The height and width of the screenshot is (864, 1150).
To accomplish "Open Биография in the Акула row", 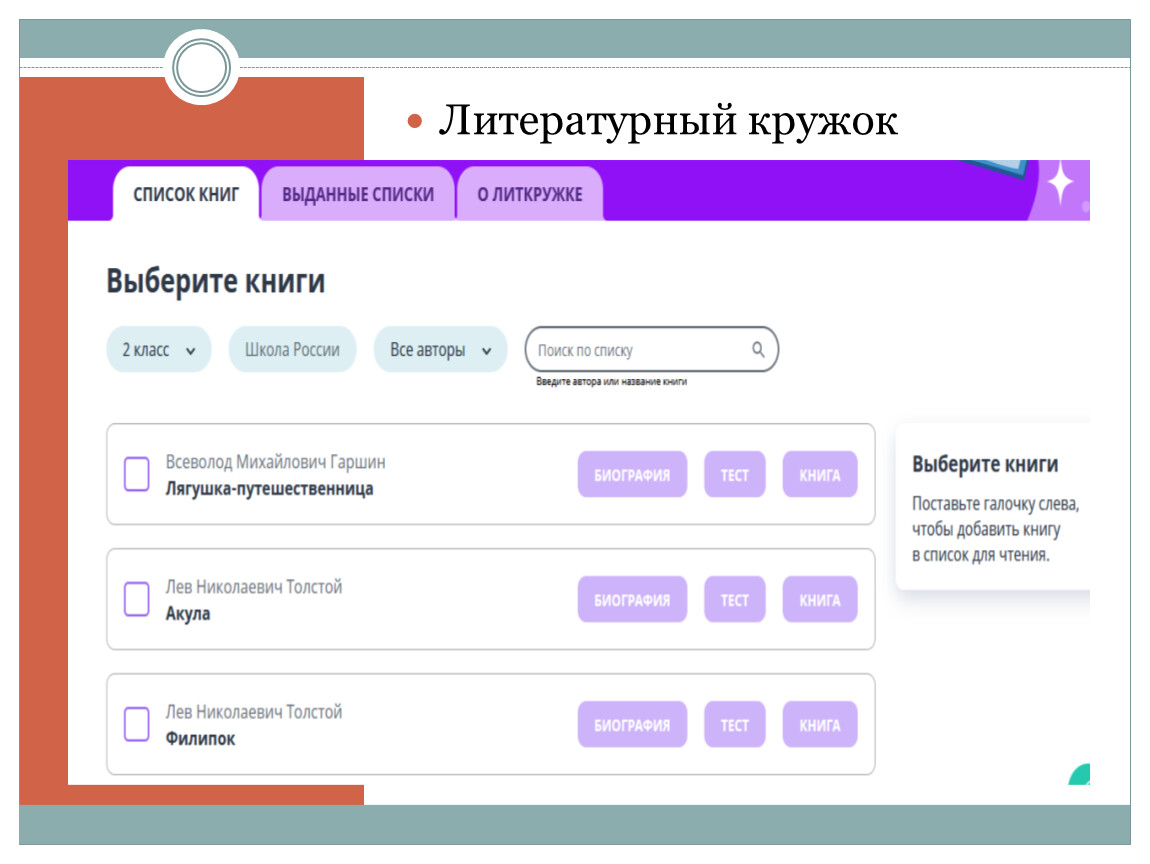I will click(x=632, y=599).
